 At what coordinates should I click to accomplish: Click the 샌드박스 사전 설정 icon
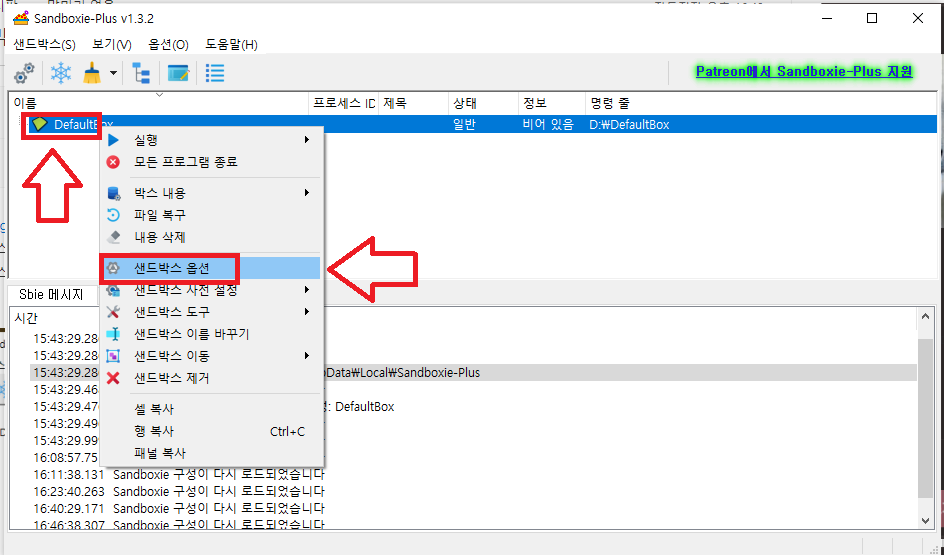click(x=113, y=291)
